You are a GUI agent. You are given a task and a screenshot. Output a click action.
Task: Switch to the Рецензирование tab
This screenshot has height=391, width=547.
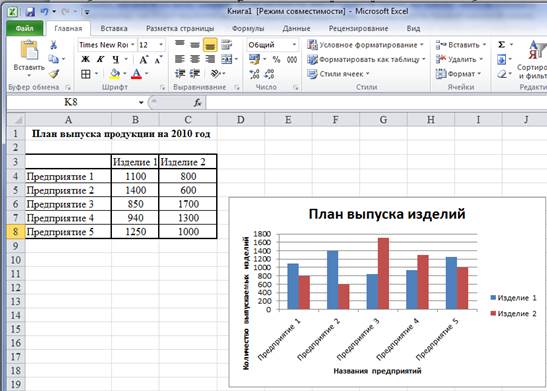pyautogui.click(x=358, y=29)
